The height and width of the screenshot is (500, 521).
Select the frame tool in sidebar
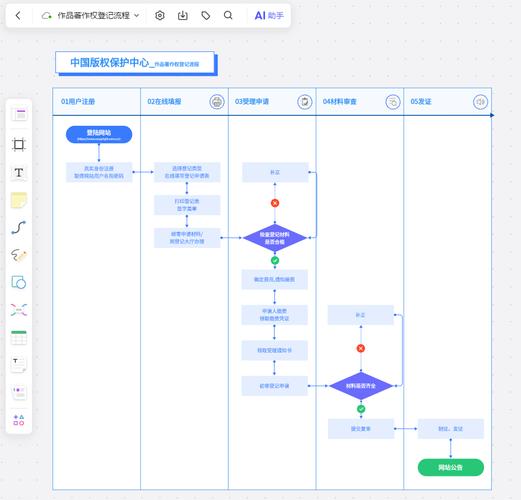coord(19,145)
